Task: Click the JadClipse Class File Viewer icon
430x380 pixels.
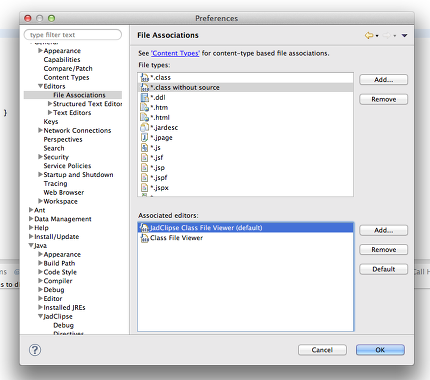Action: pos(144,228)
